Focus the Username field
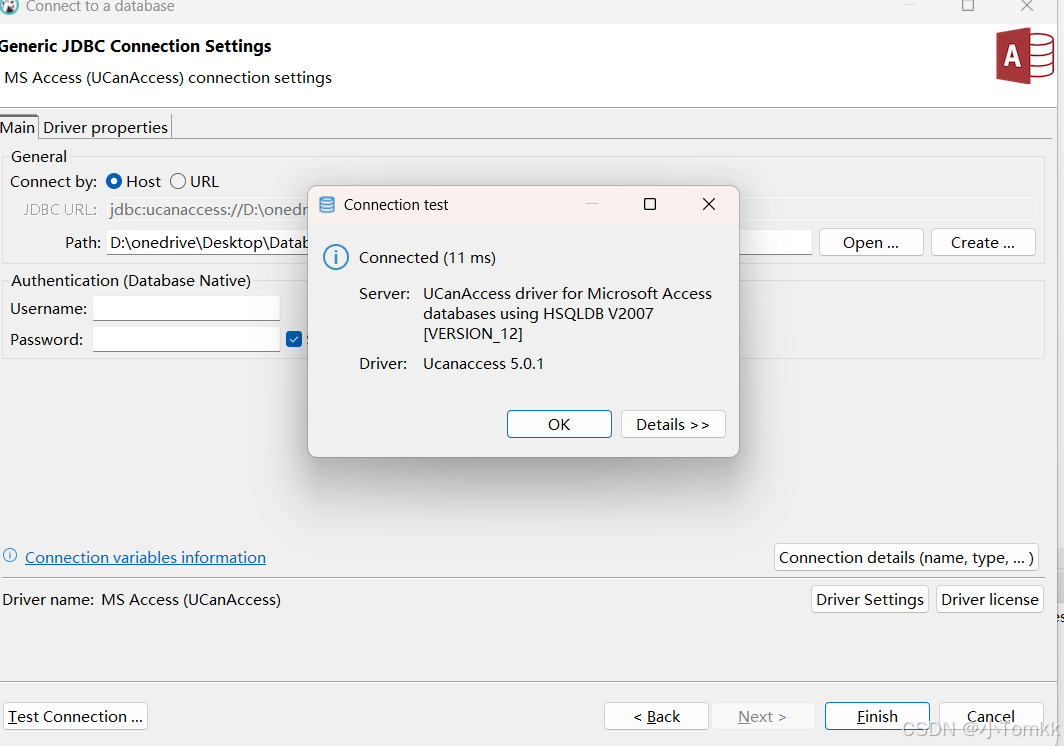This screenshot has width=1064, height=746. tap(187, 308)
